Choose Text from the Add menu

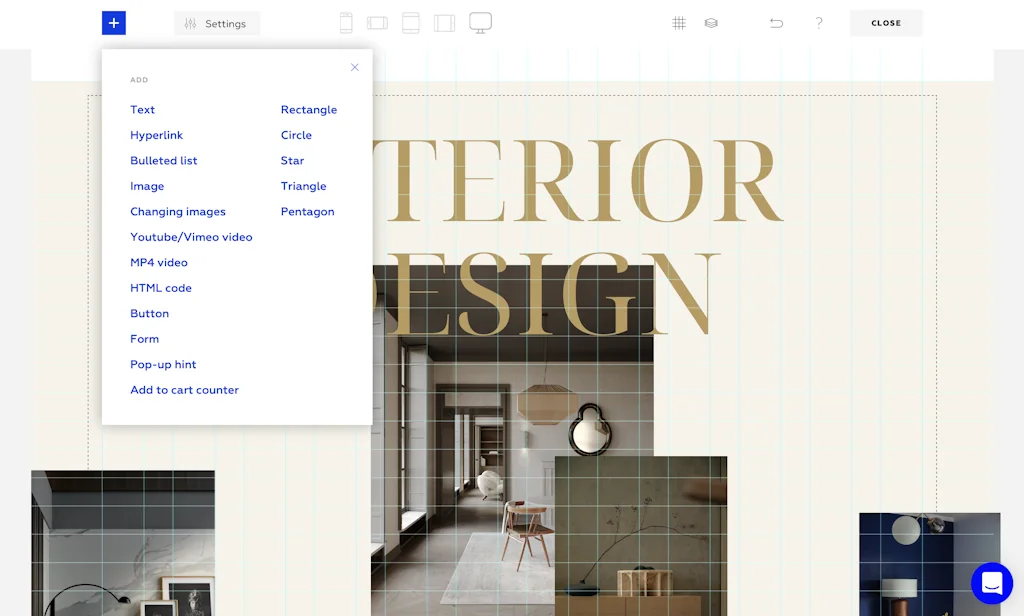click(143, 110)
